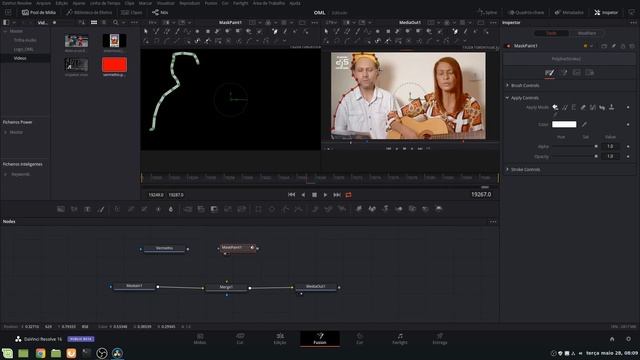Toggle Color keyframe dot in Inspector
640x360 pixels.
tap(628, 124)
